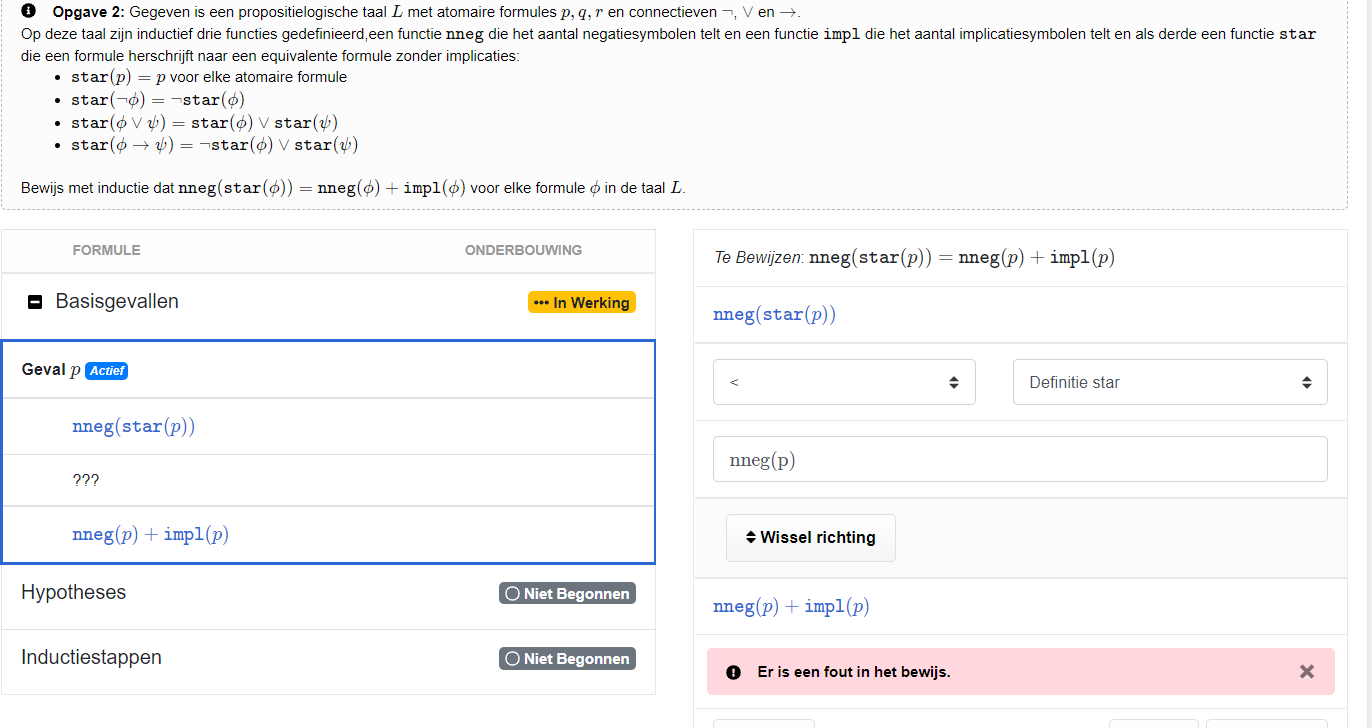This screenshot has width=1372, height=728.
Task: Click the FORMULE column header
Action: coord(106,250)
